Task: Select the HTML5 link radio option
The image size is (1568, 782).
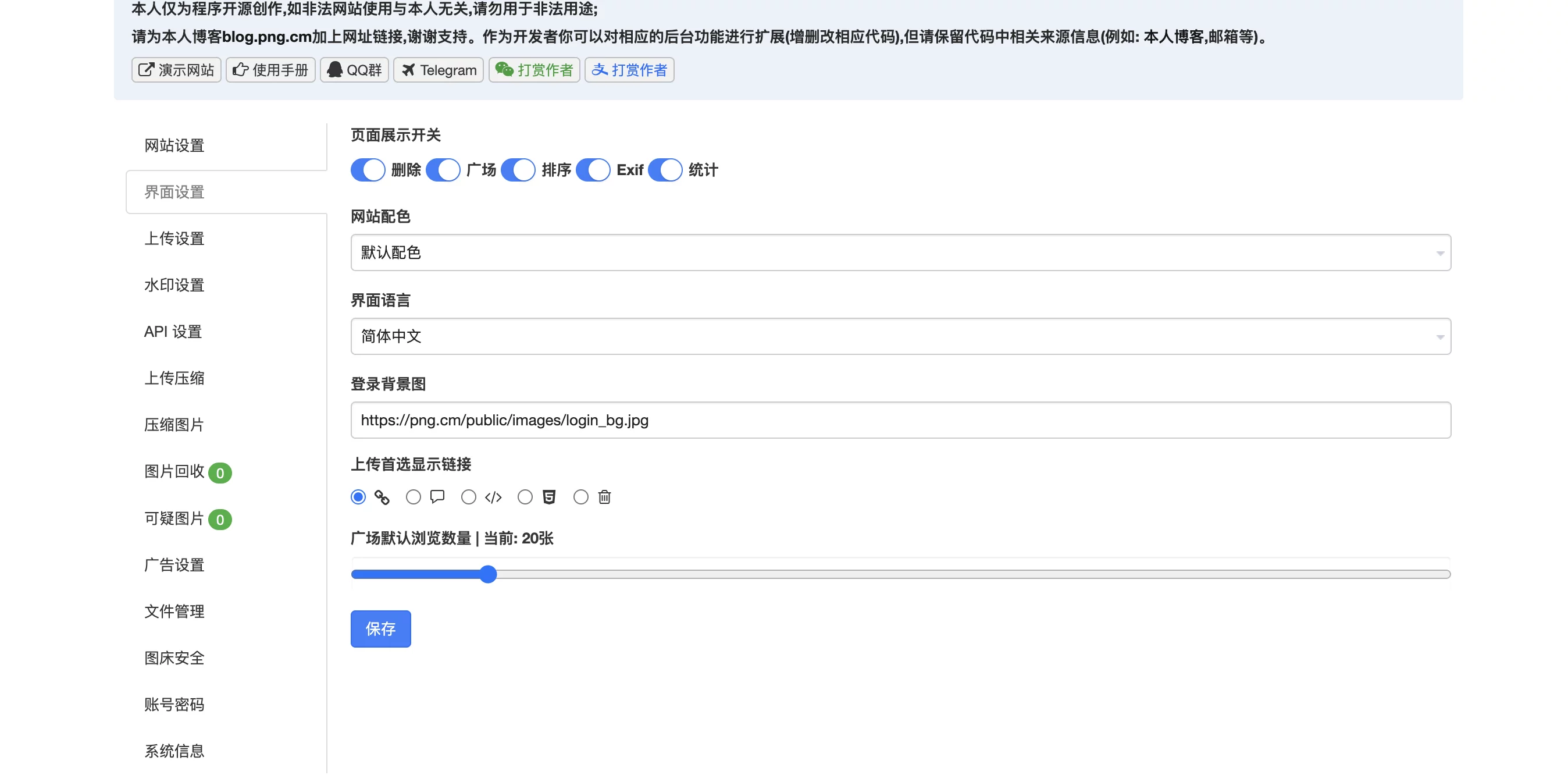Action: point(525,497)
